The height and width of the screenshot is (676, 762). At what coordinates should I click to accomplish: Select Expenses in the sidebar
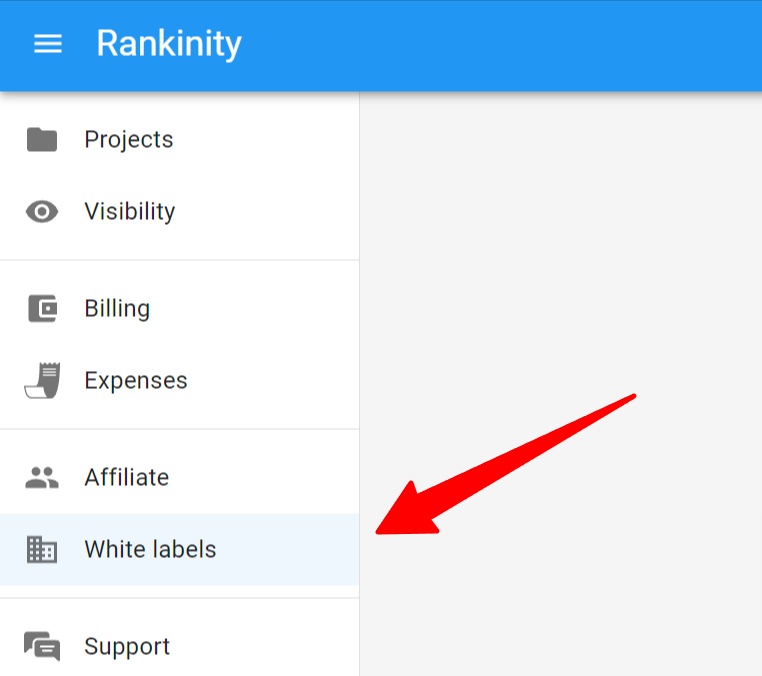(179, 380)
